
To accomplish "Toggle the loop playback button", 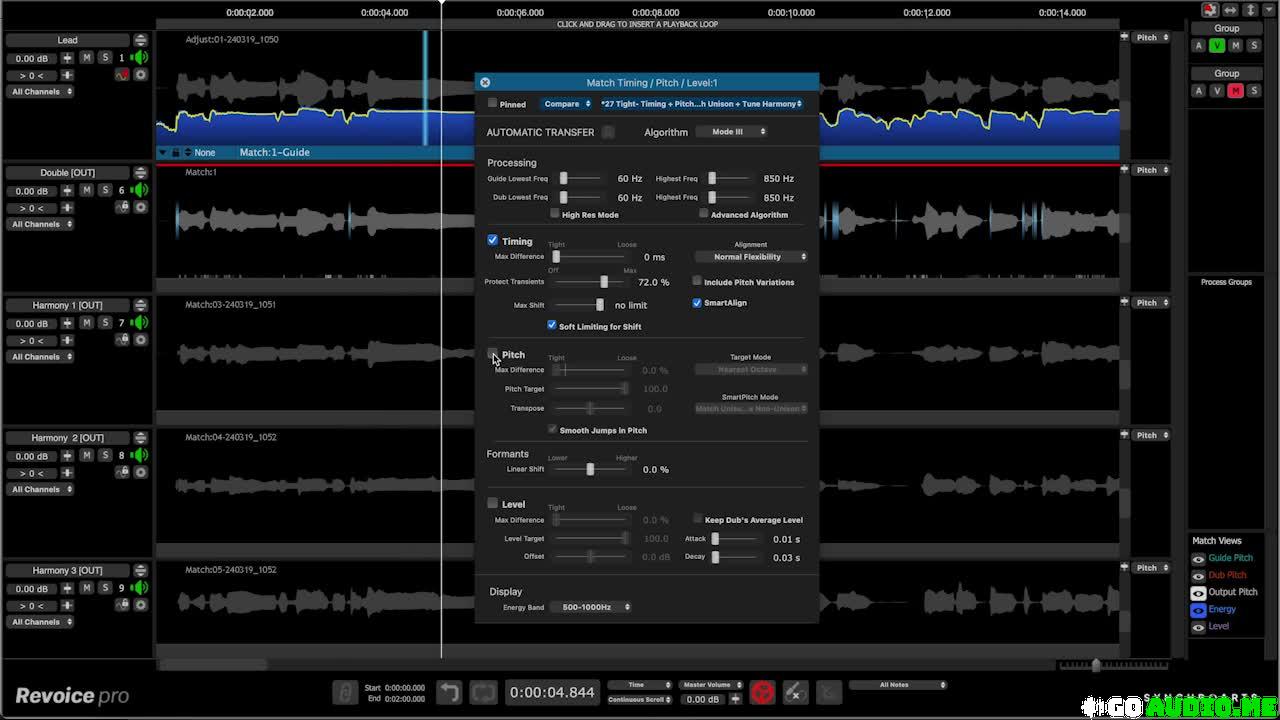I will point(483,692).
